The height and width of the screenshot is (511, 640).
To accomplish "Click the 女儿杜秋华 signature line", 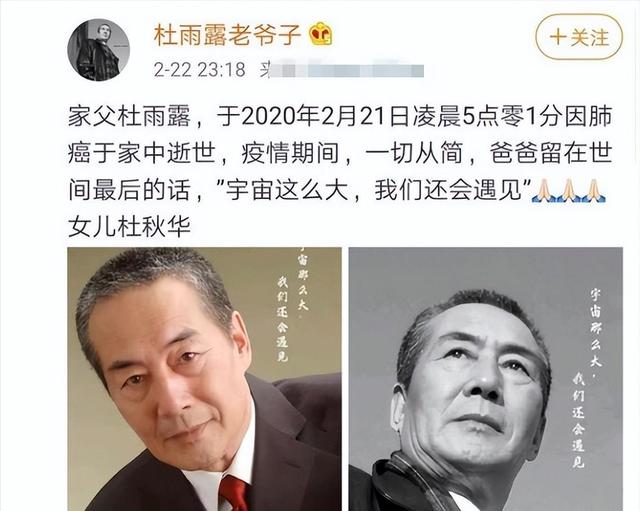I will point(129,227).
